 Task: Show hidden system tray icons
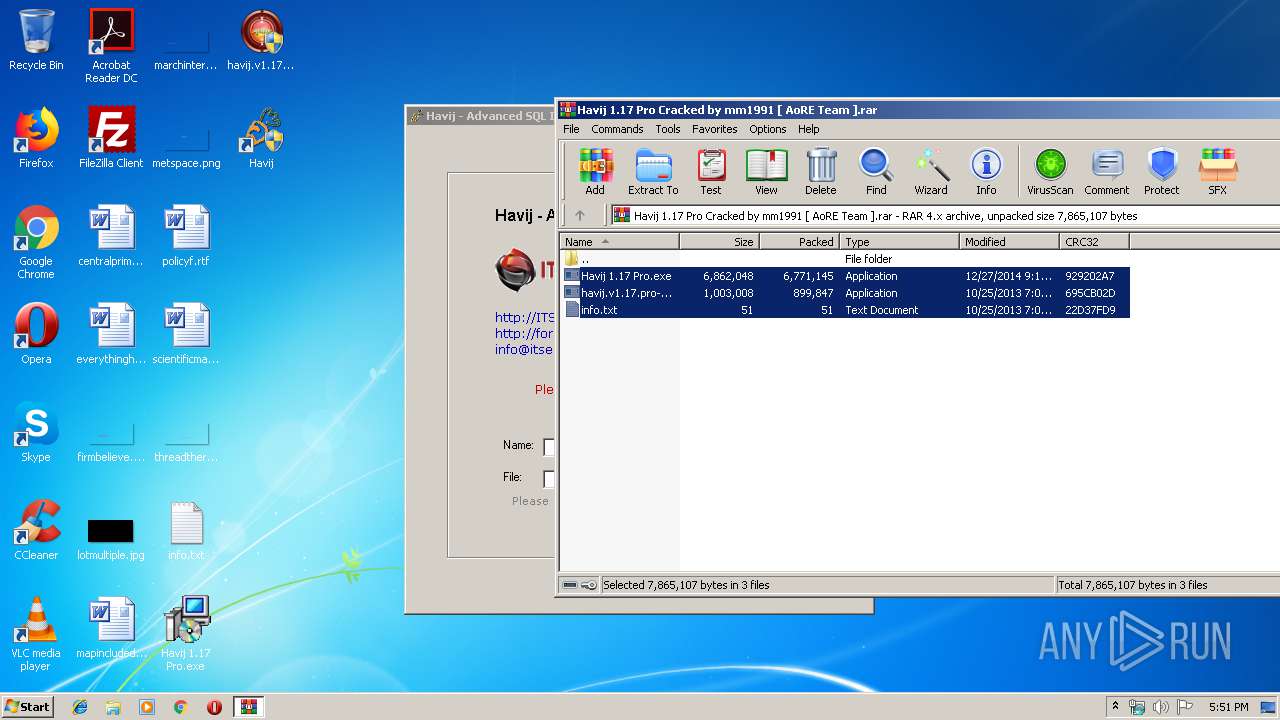[x=1116, y=707]
